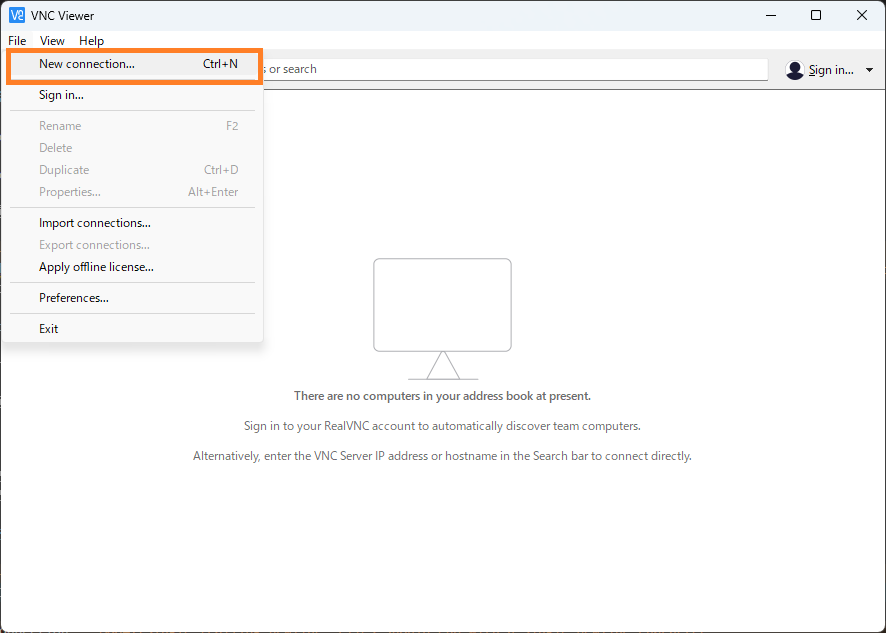The width and height of the screenshot is (886, 633).
Task: Click the Delete menu entry
Action: coord(133,148)
